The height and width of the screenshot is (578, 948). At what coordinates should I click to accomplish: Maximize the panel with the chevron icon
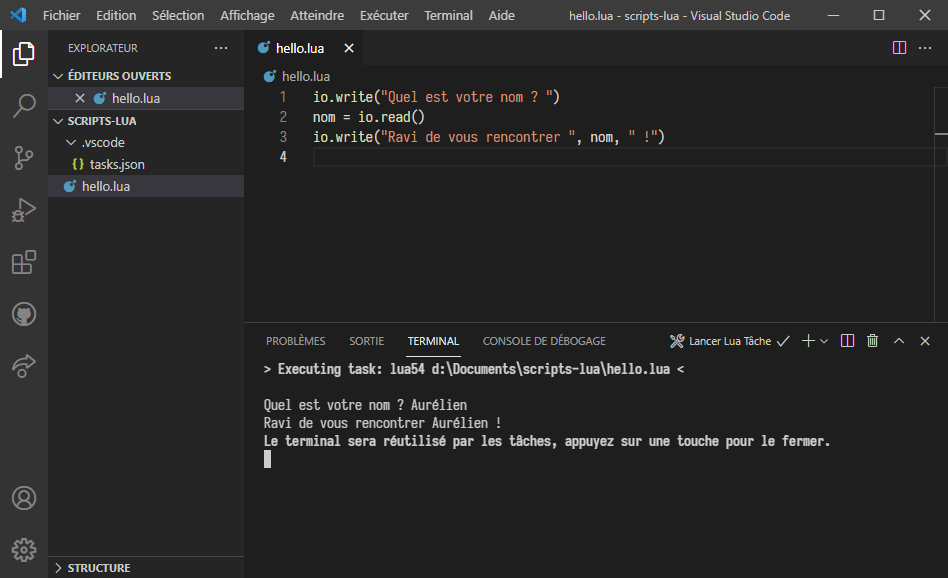pos(898,340)
